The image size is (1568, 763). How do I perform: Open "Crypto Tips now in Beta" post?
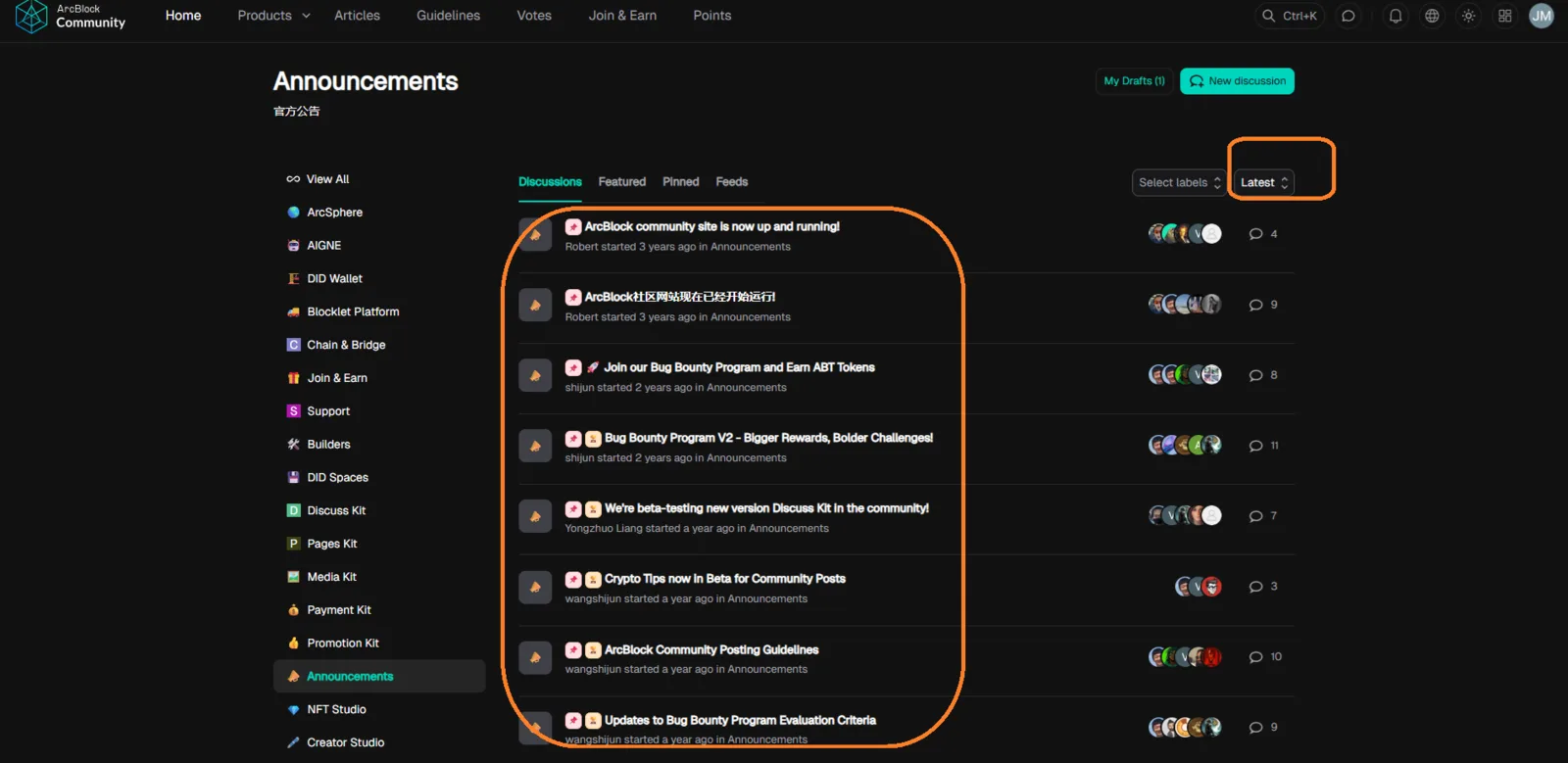tap(725, 580)
